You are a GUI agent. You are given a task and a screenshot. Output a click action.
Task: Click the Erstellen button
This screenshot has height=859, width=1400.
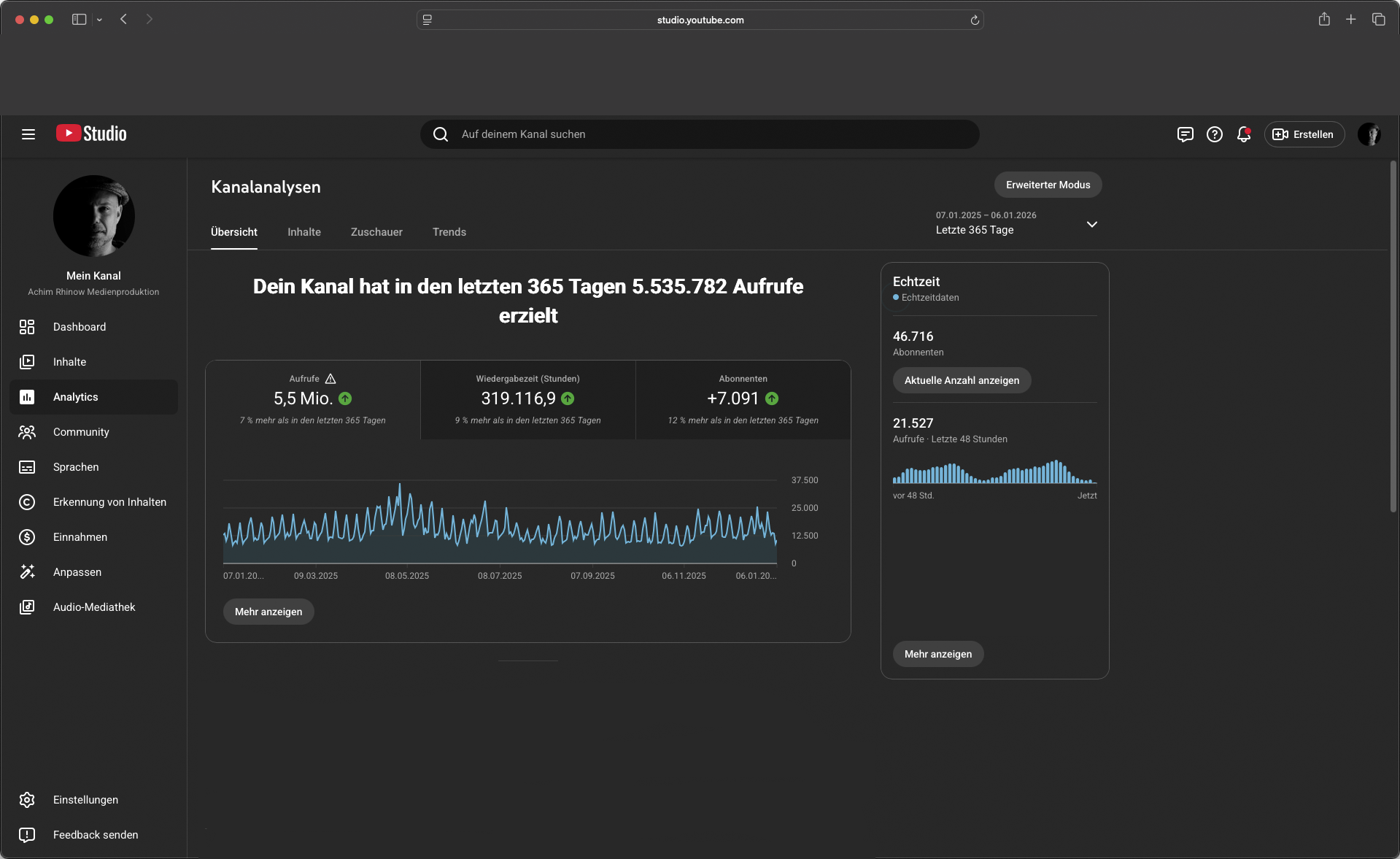point(1304,134)
